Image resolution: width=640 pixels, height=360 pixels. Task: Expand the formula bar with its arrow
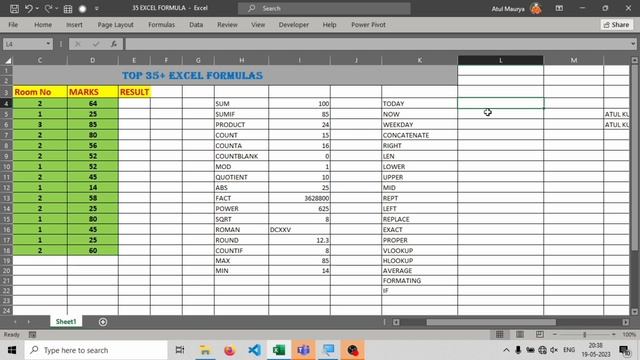click(x=633, y=44)
